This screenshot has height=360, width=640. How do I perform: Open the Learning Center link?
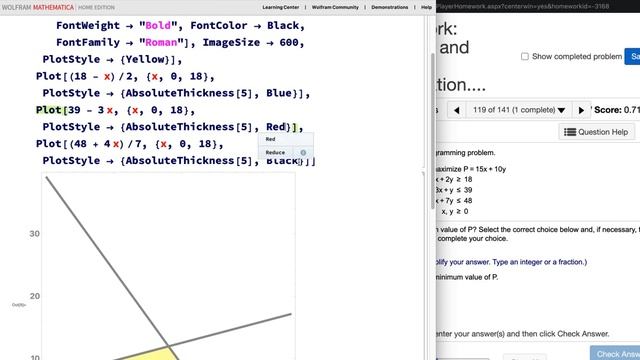point(280,7)
